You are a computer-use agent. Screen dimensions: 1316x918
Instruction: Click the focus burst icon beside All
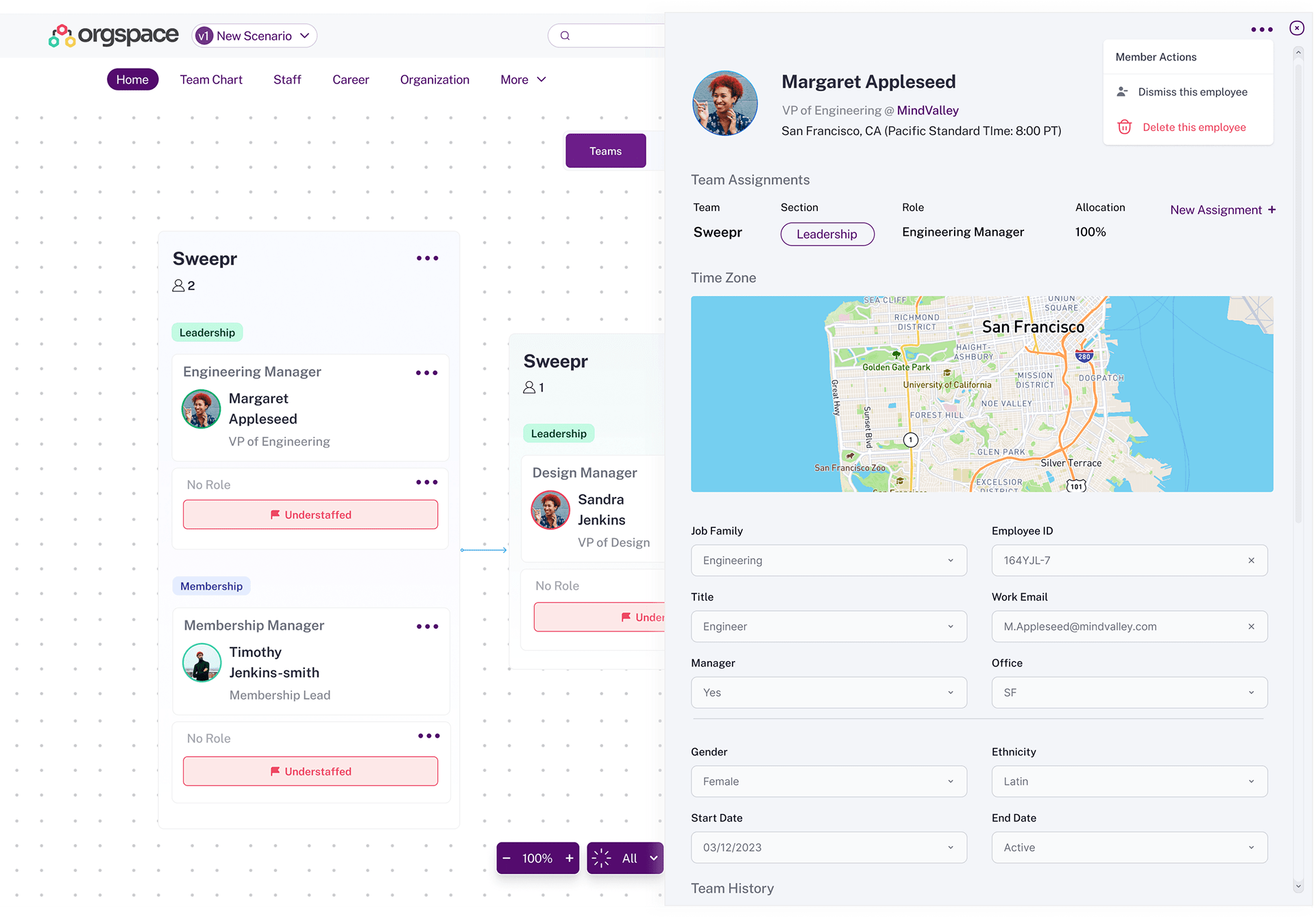click(601, 858)
